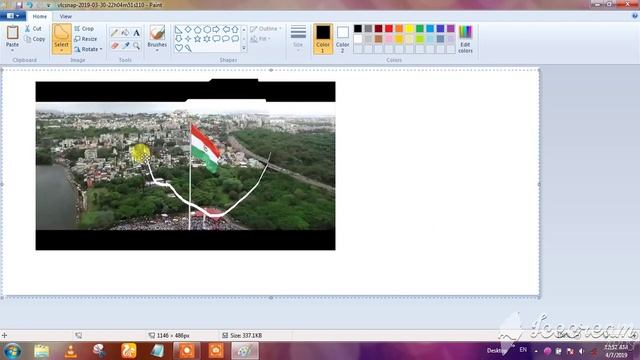This screenshot has height=360, width=640.
Task: Click the Cut scissors button
Action: tap(33, 29)
